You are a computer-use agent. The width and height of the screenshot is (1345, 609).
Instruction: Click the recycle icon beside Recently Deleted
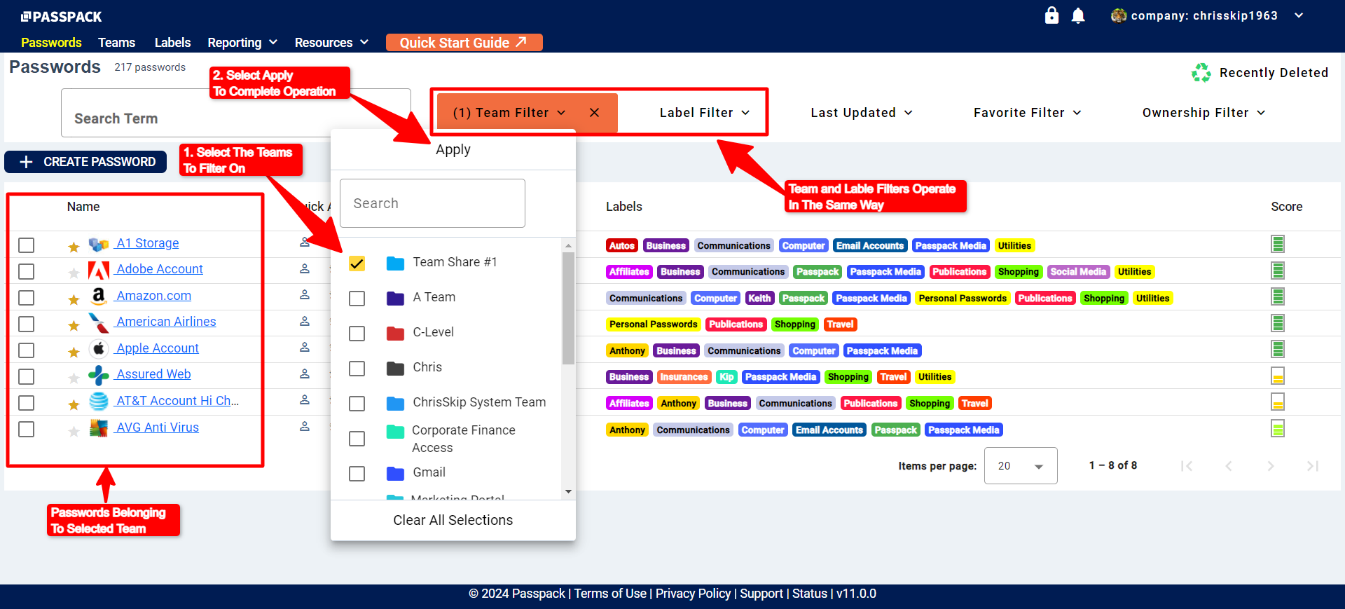pos(1201,73)
